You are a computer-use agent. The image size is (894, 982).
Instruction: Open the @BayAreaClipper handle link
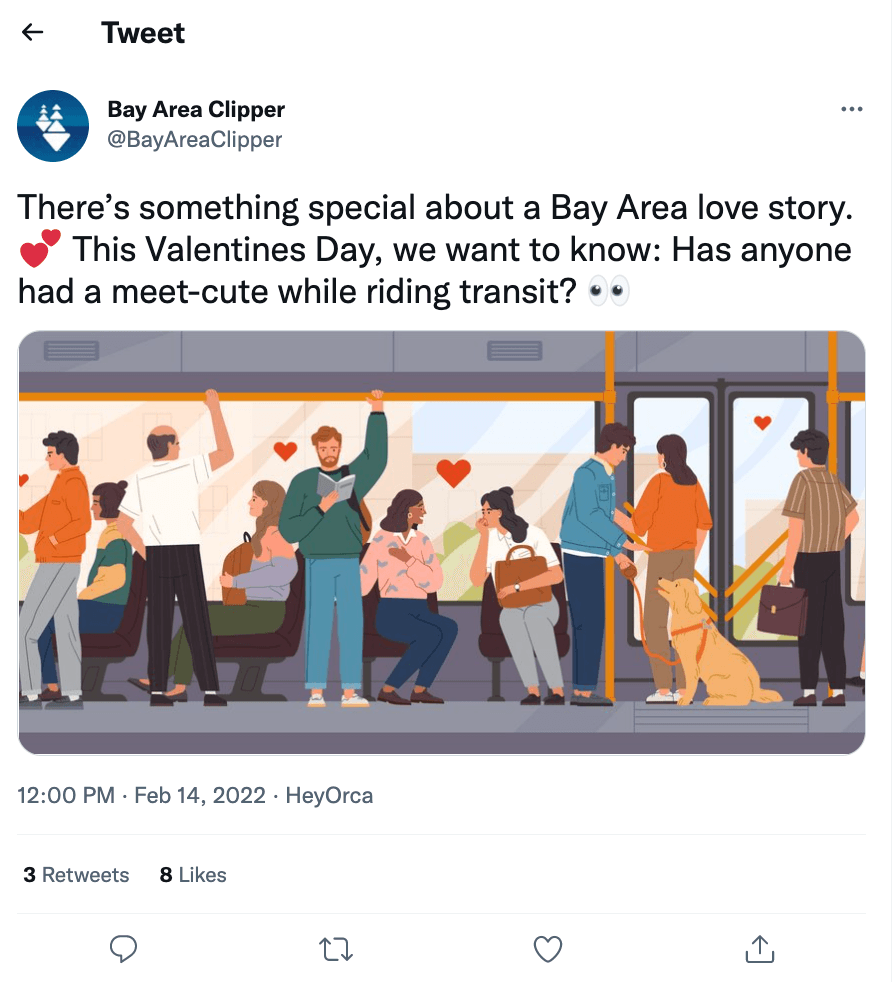tap(195, 139)
